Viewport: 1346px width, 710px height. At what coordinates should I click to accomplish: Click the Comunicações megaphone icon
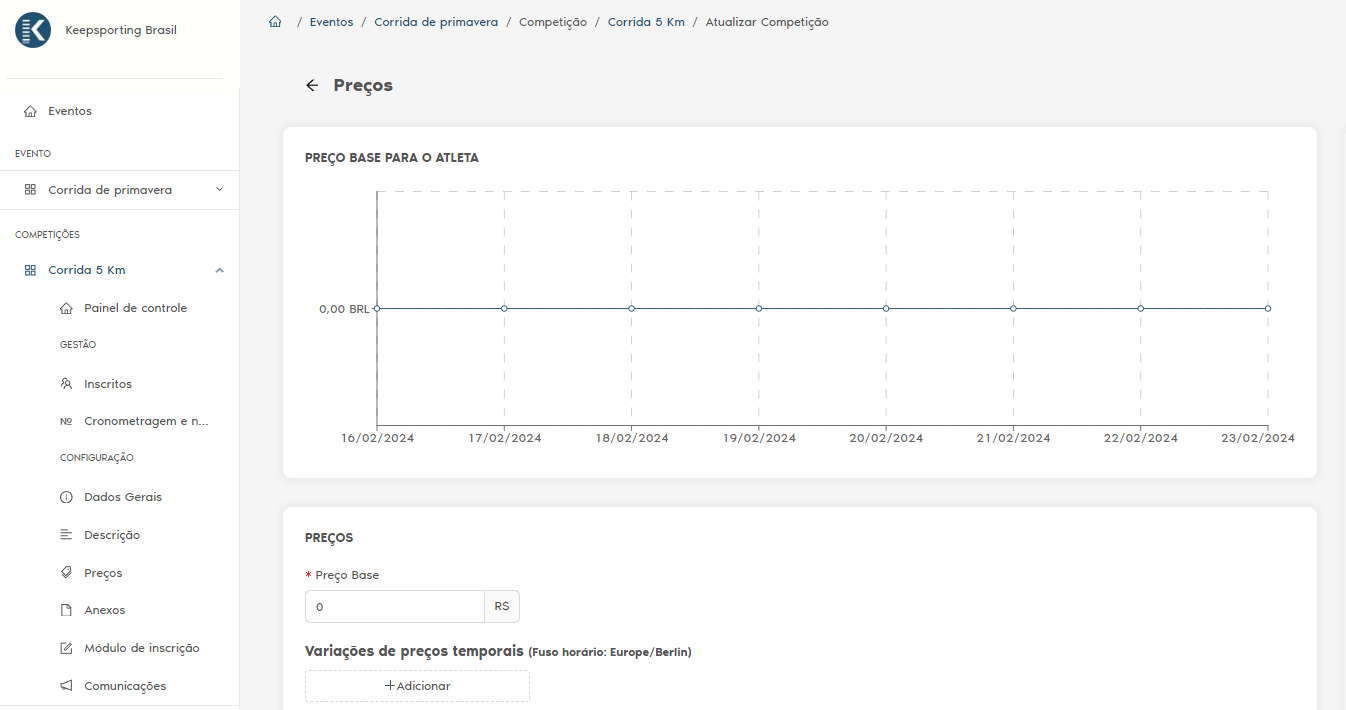point(66,686)
